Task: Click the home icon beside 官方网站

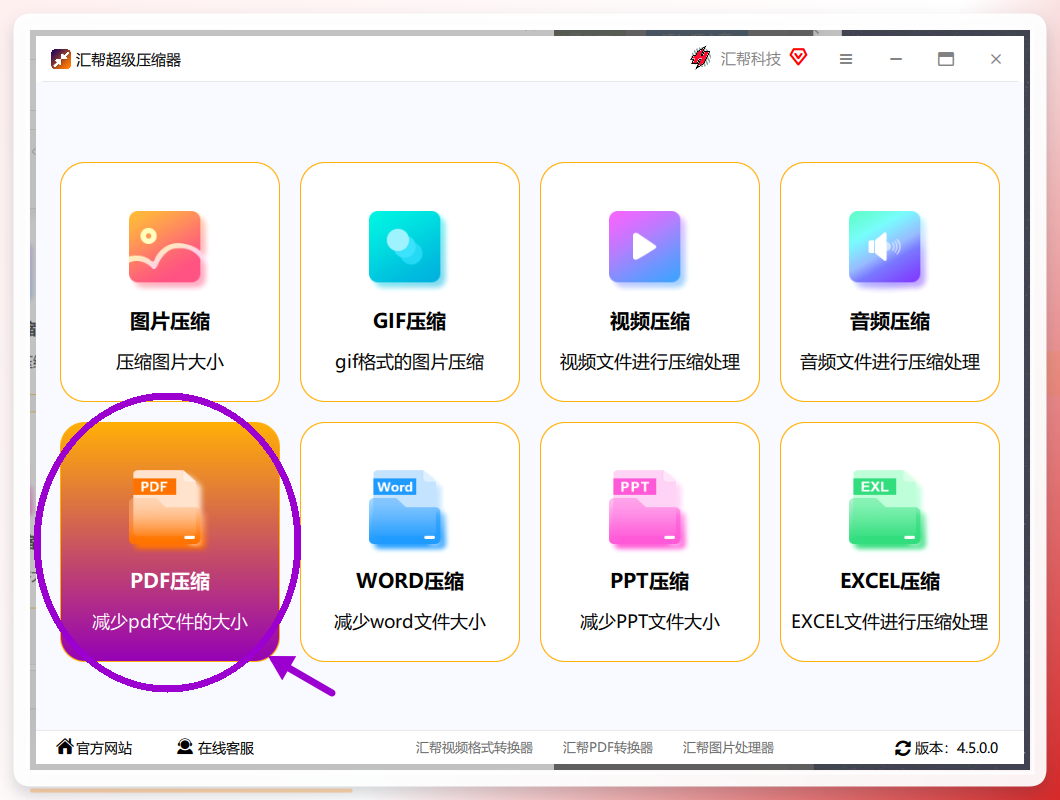Action: [x=64, y=746]
